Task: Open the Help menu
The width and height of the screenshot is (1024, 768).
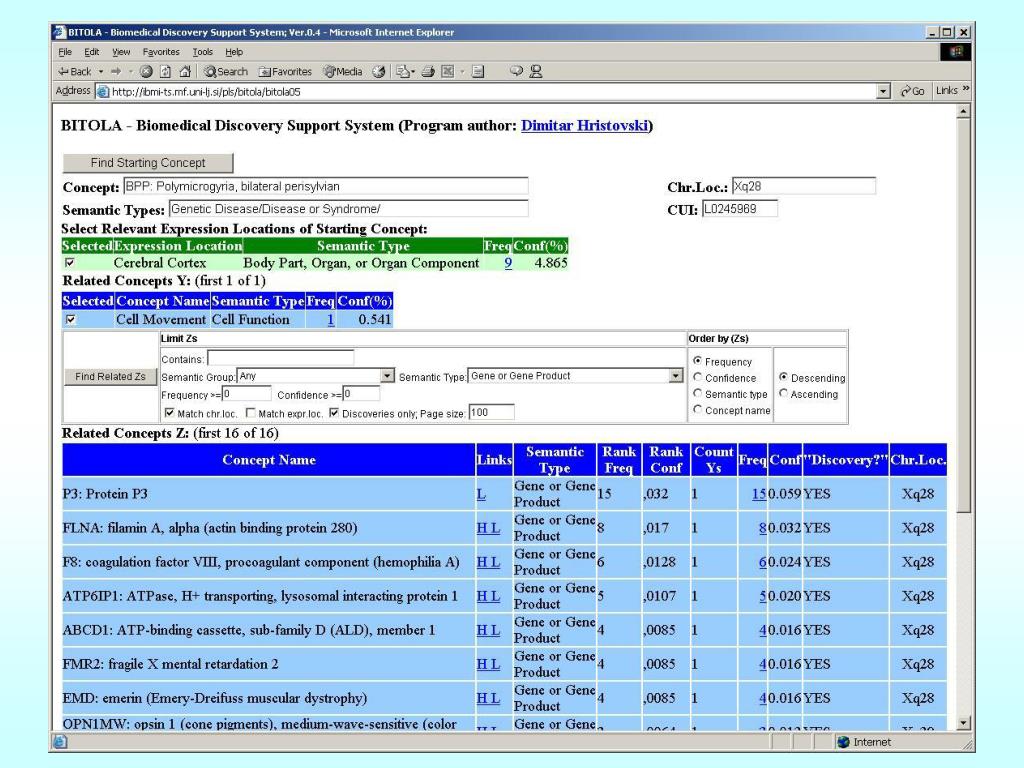Action: [x=234, y=52]
